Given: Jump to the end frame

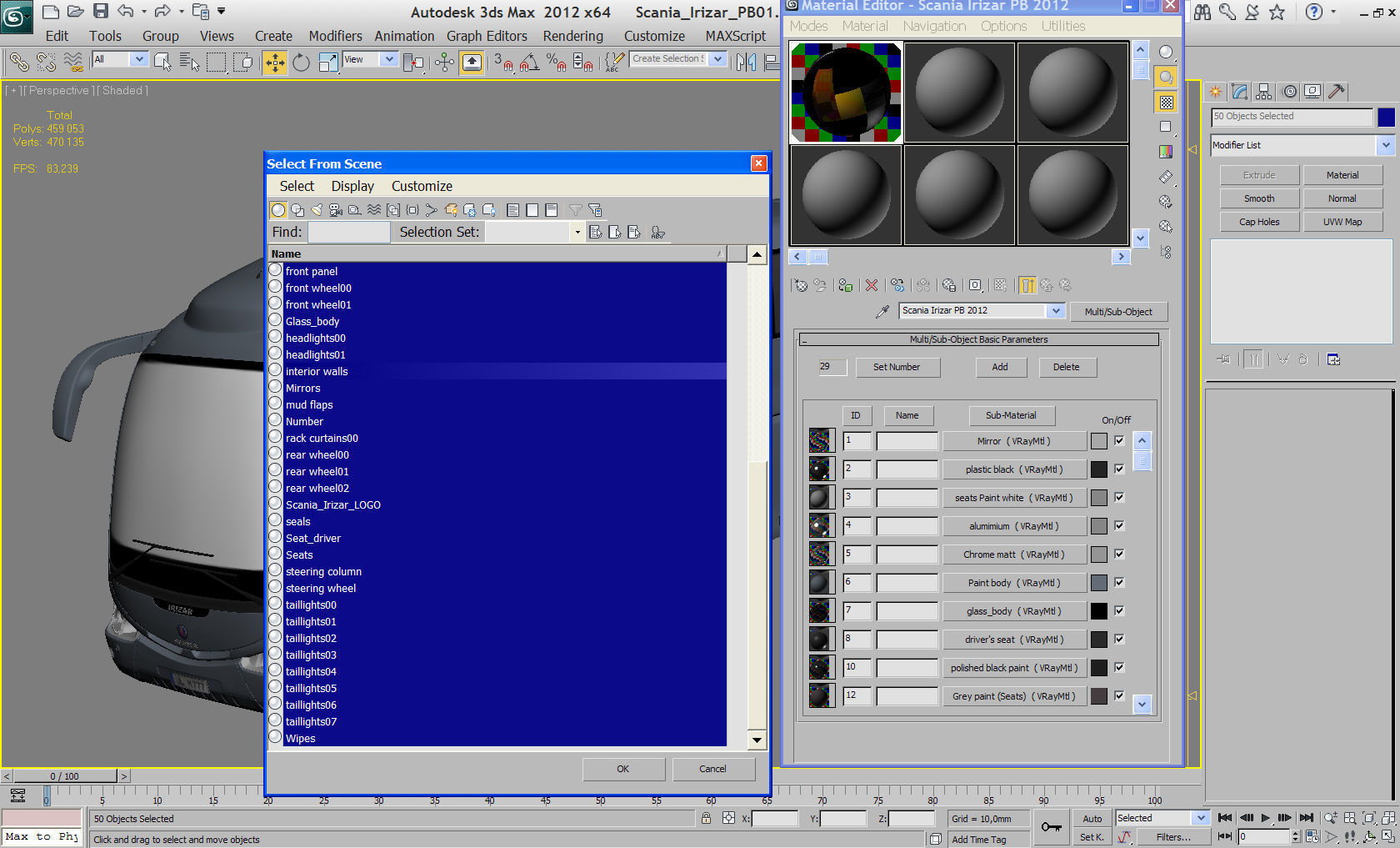Looking at the screenshot, I should [x=1307, y=818].
